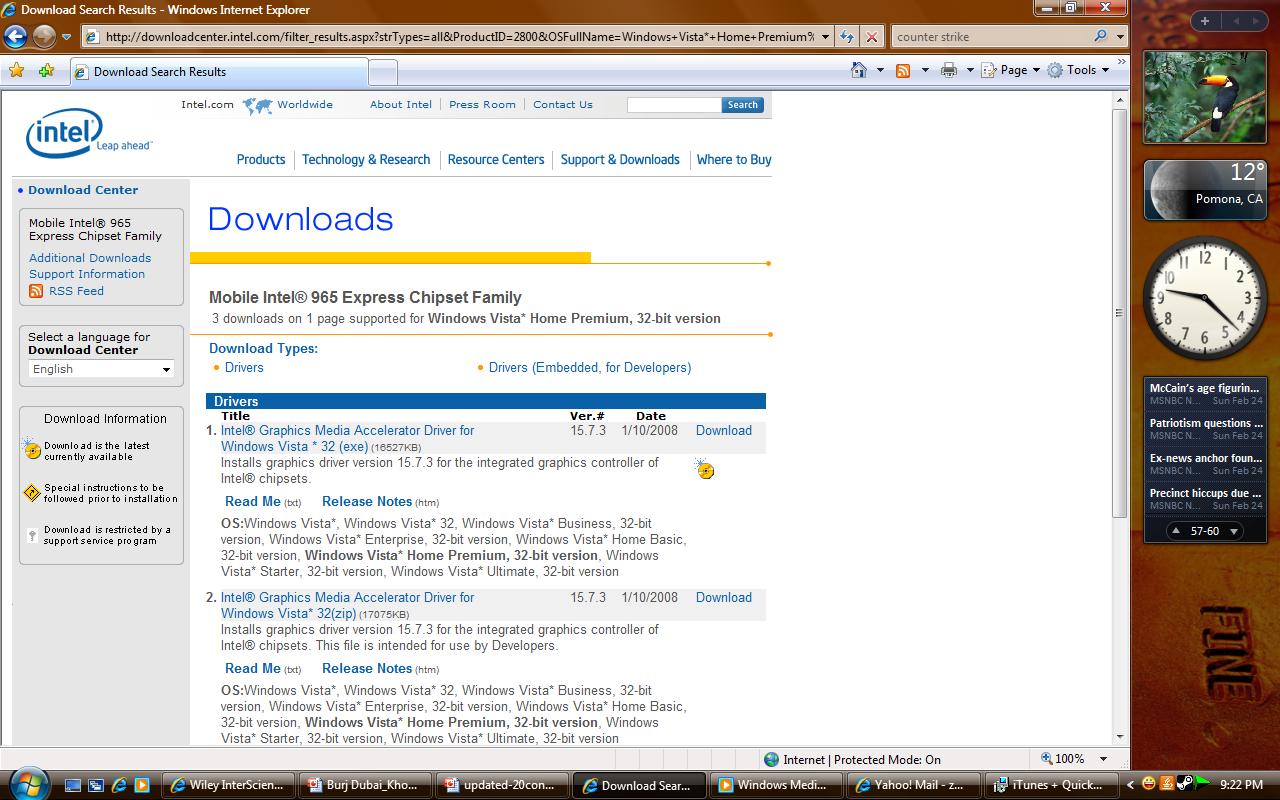Open the Favorites Center star icon
1280x800 pixels.
click(x=16, y=71)
